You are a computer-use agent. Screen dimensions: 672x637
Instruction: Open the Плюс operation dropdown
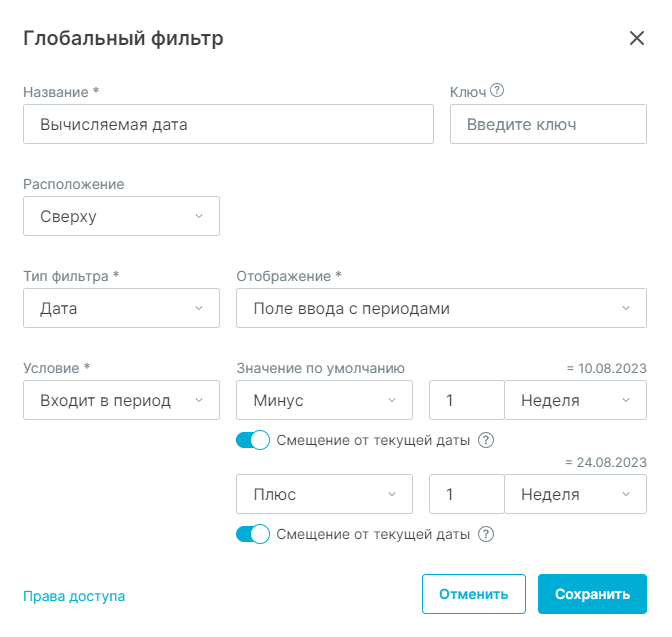point(324,494)
